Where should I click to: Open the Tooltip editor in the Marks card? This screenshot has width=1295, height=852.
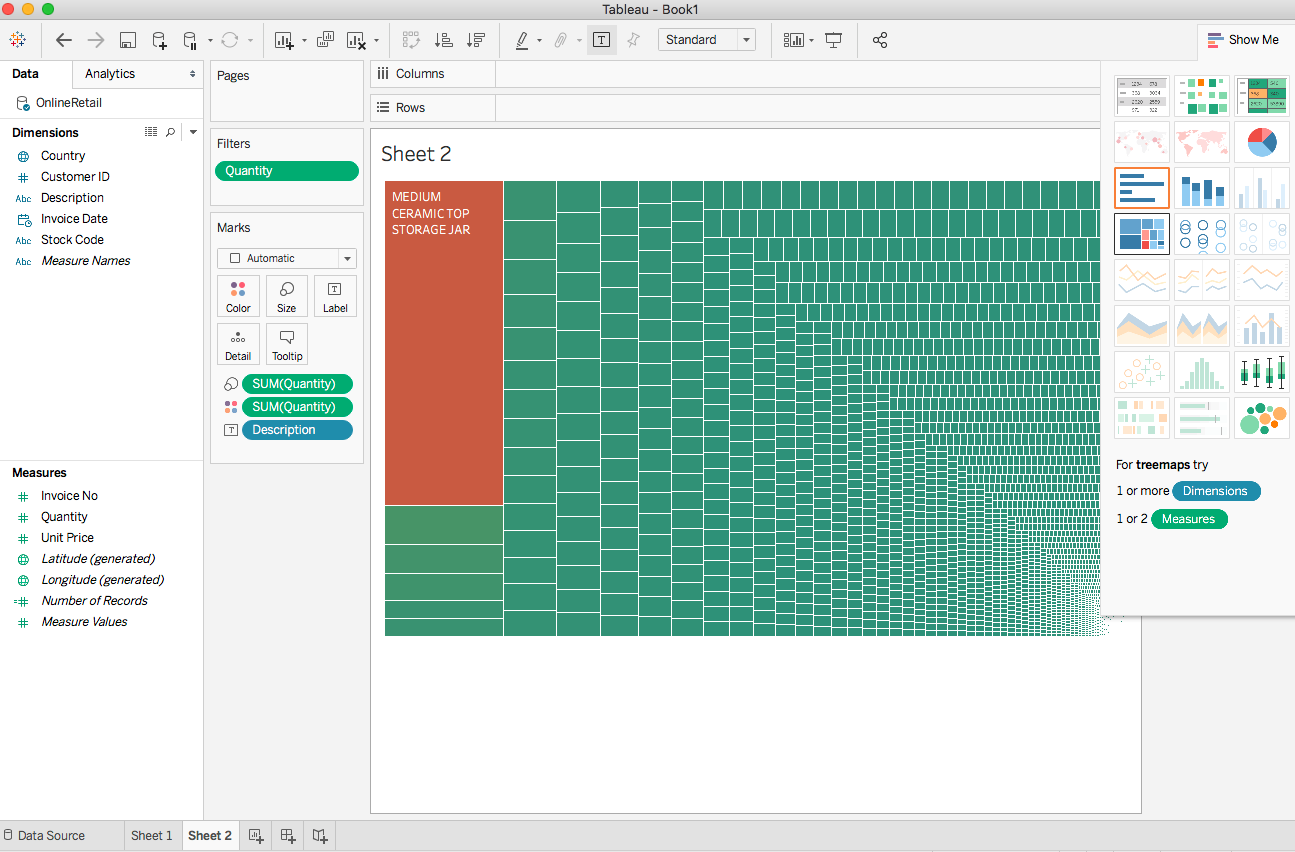click(x=287, y=343)
